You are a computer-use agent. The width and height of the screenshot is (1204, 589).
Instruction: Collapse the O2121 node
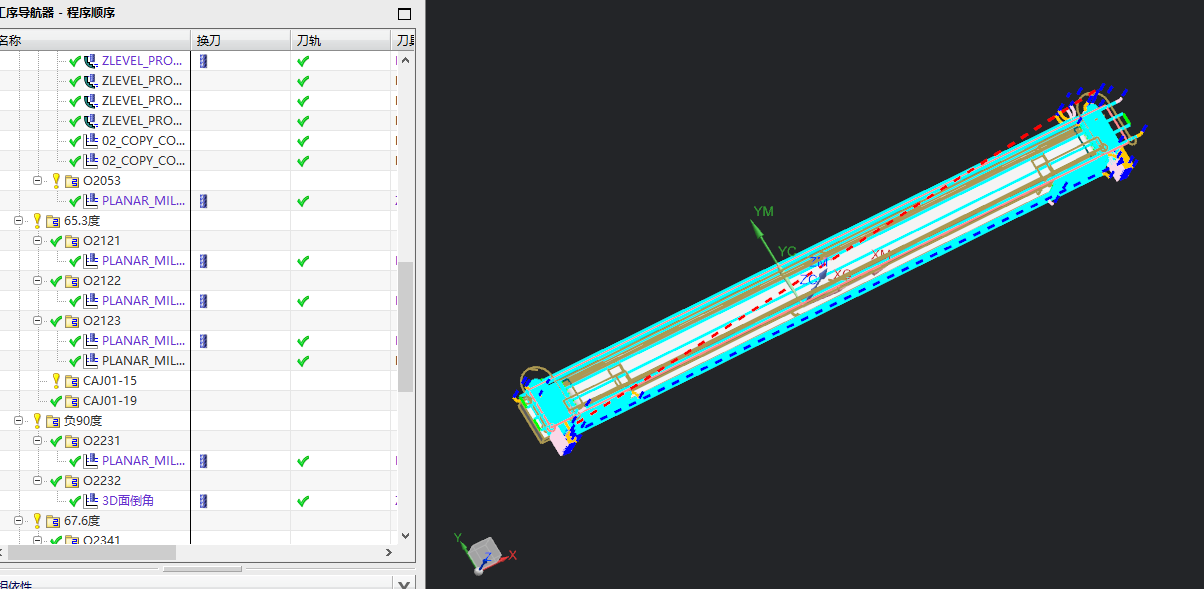[x=38, y=241]
